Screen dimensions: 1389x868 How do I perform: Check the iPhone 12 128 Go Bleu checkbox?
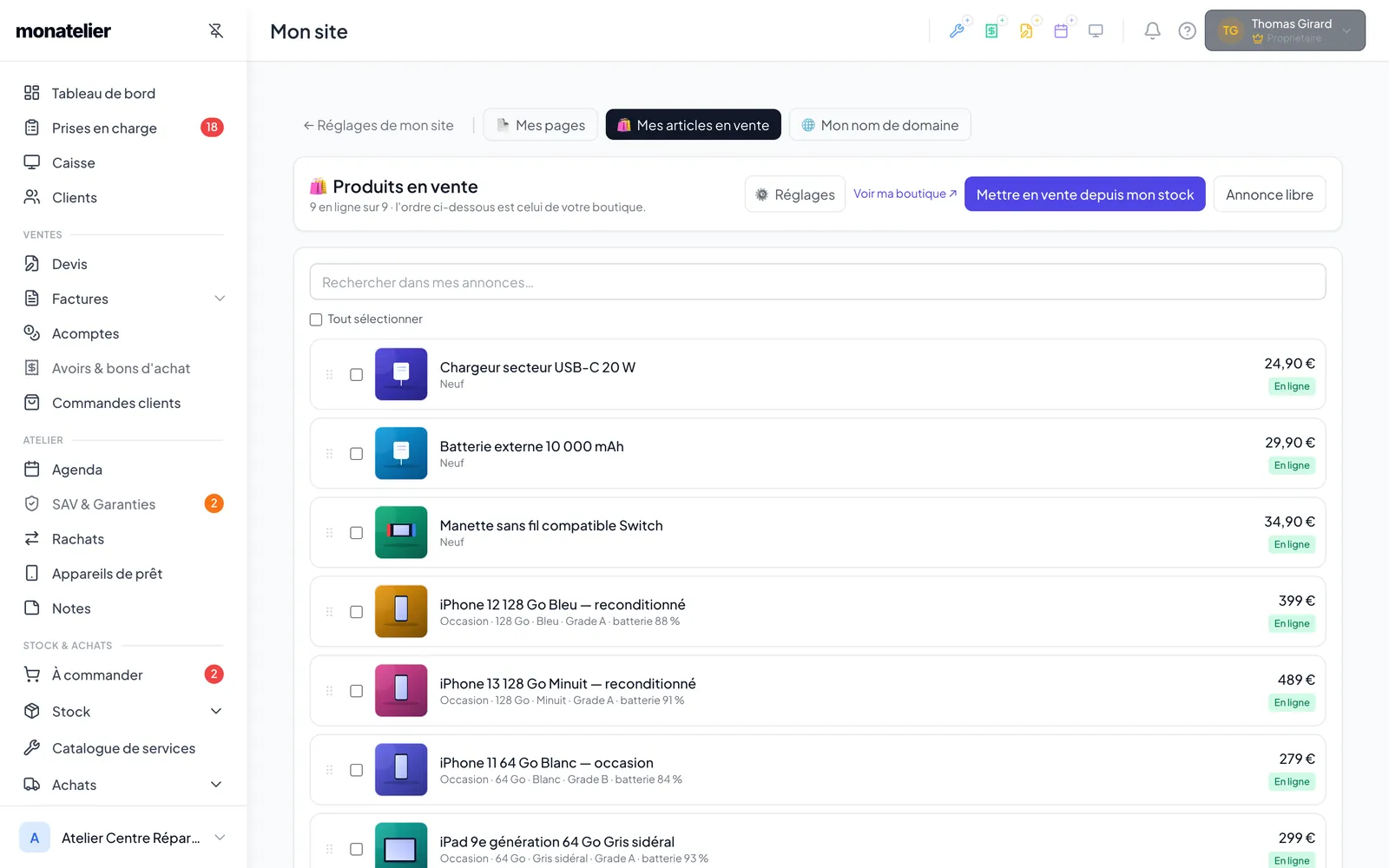(356, 612)
